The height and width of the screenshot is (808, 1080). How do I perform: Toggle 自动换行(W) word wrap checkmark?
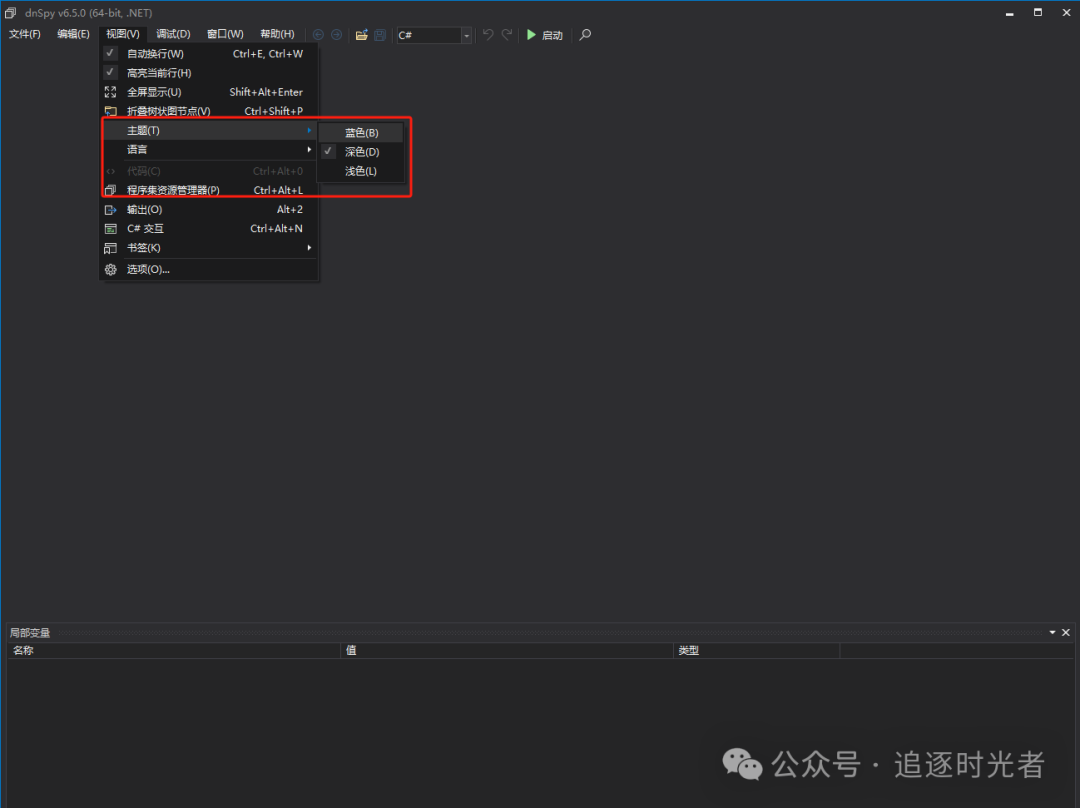pos(110,53)
